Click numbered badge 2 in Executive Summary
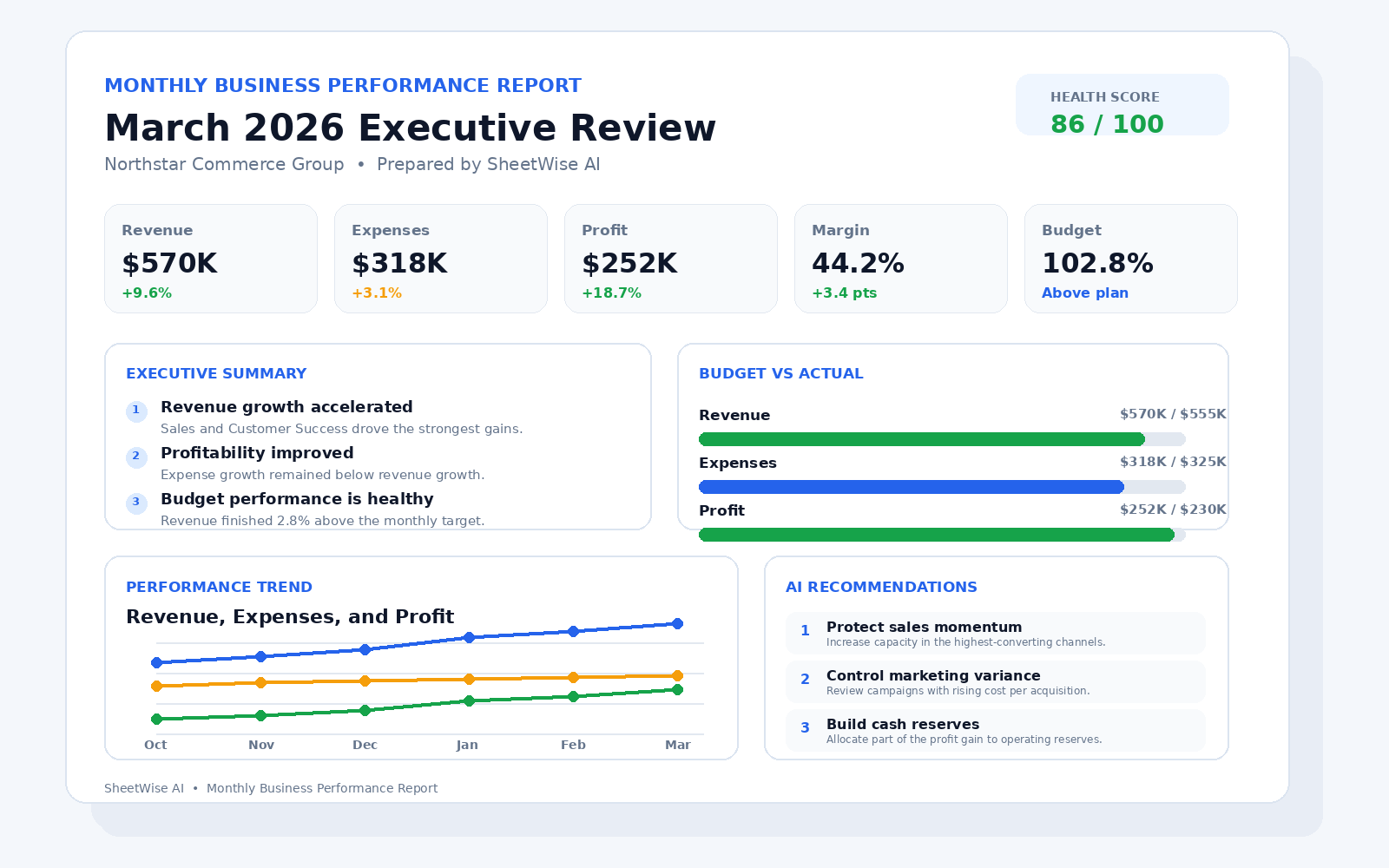This screenshot has height=868, width=1389. pos(136,457)
